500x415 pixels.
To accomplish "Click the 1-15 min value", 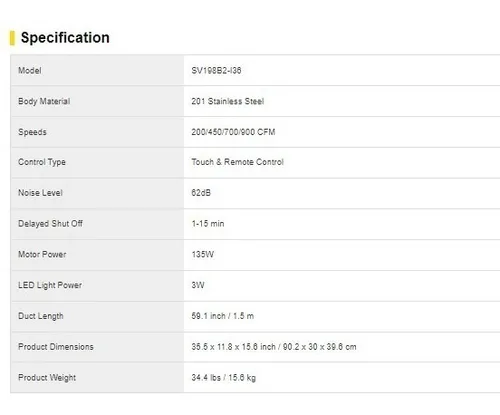I will (x=208, y=224).
